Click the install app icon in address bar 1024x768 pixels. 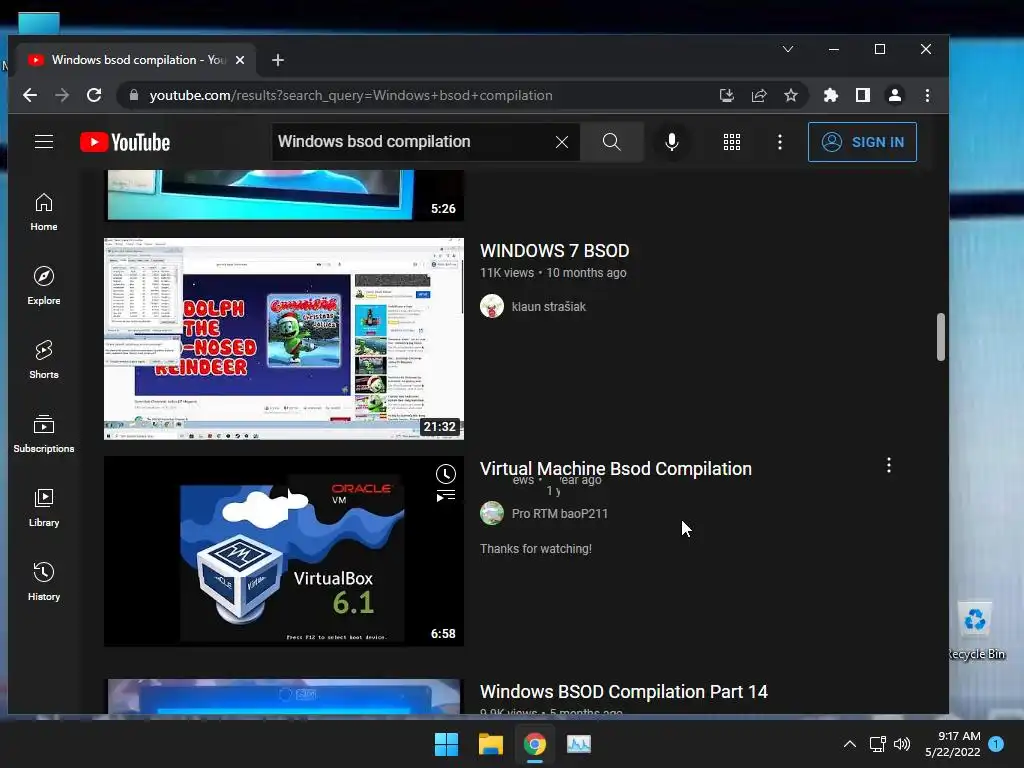click(x=727, y=95)
